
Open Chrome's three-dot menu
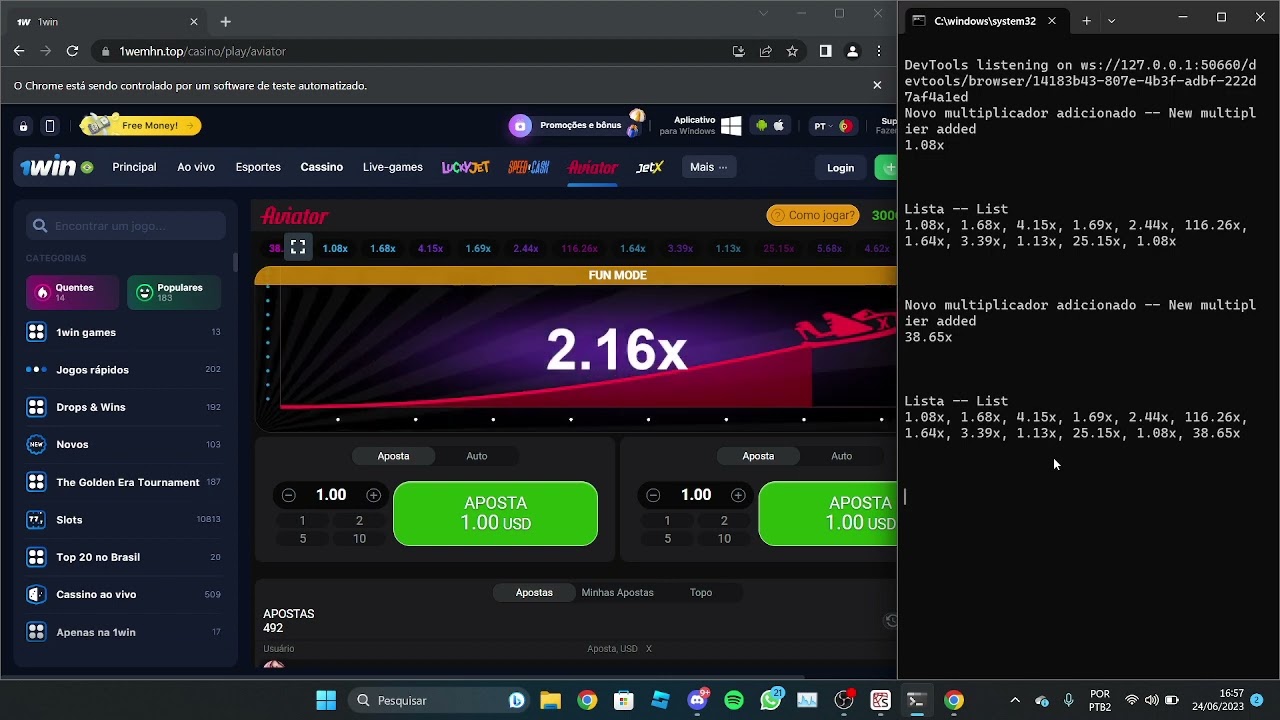(879, 51)
